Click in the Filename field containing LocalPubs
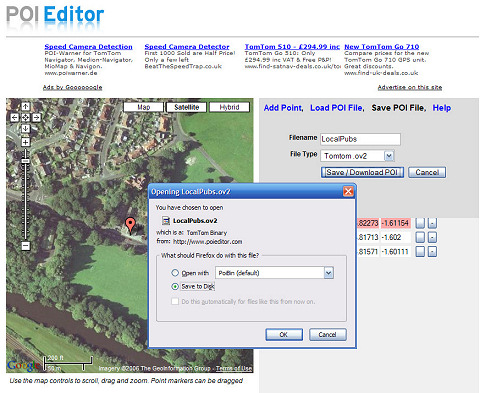The height and width of the screenshot is (393, 485). [x=360, y=139]
